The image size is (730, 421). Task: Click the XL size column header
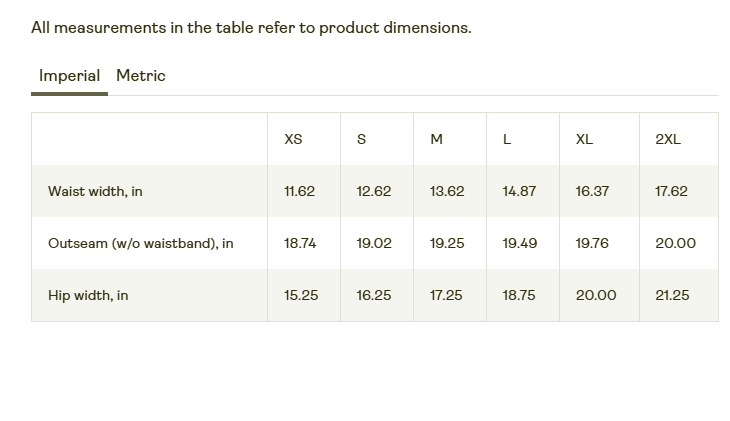(584, 139)
